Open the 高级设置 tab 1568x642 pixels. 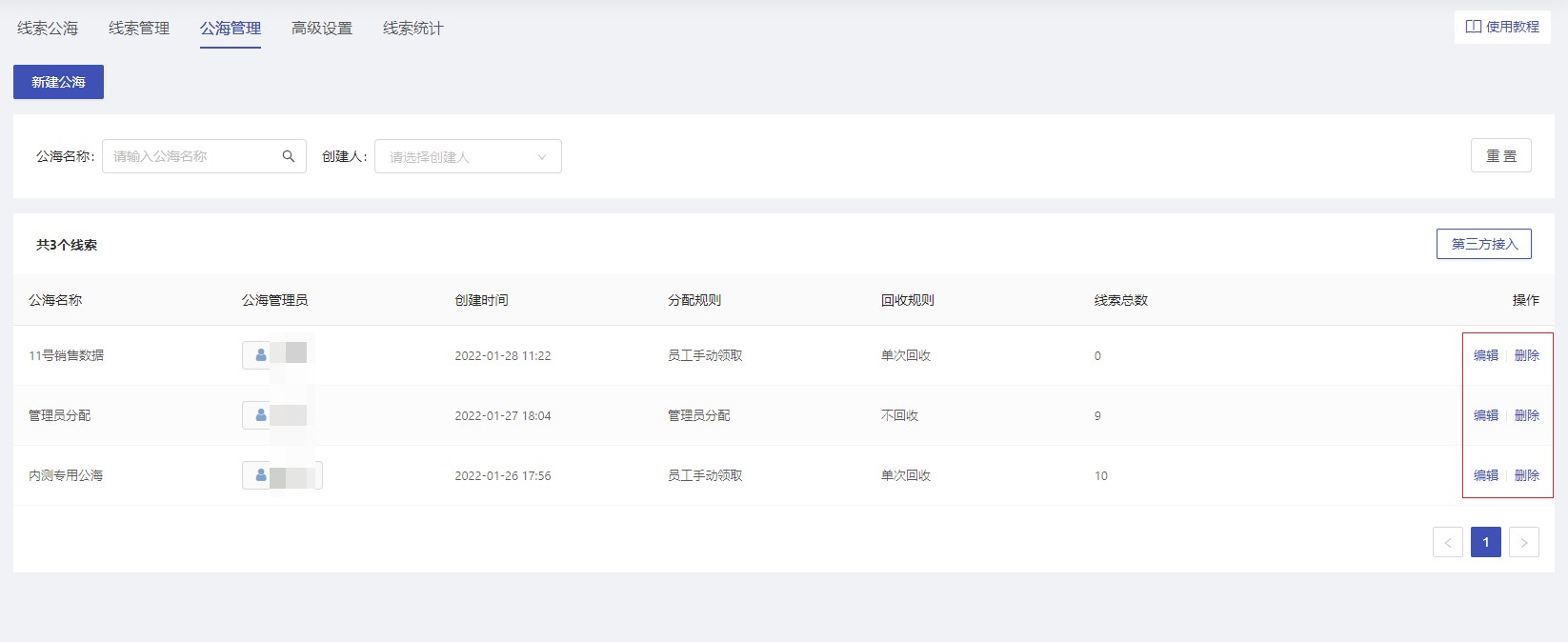(322, 29)
